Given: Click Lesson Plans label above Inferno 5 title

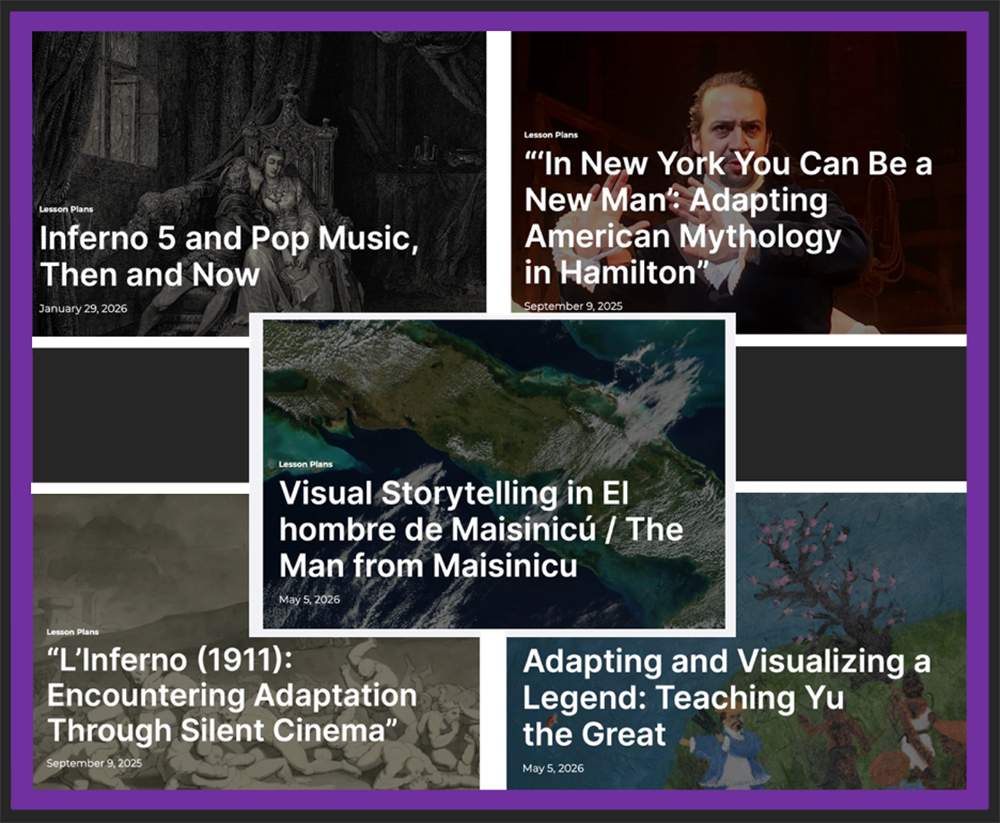Looking at the screenshot, I should click(66, 209).
